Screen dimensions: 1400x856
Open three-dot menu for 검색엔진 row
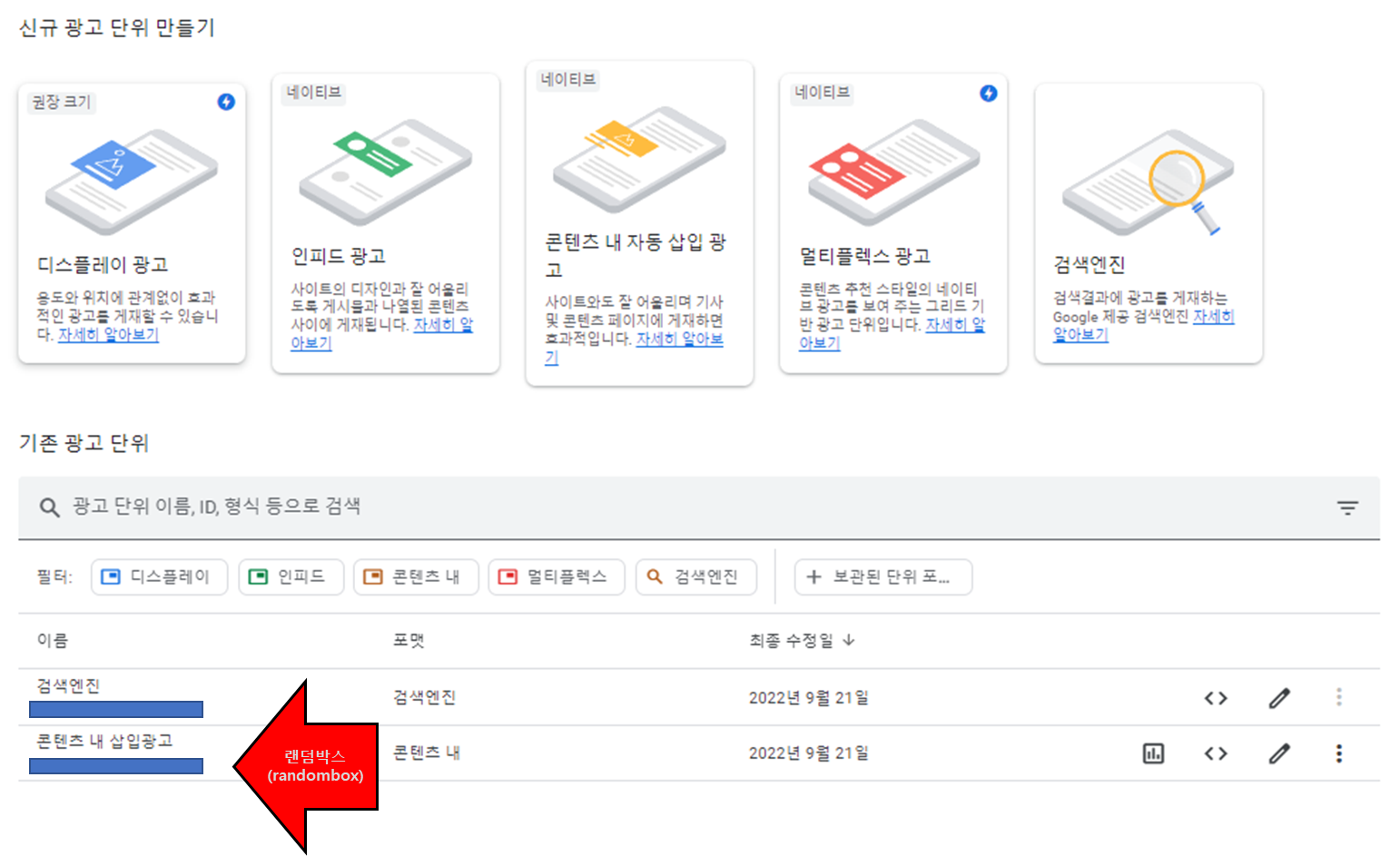(x=1339, y=697)
